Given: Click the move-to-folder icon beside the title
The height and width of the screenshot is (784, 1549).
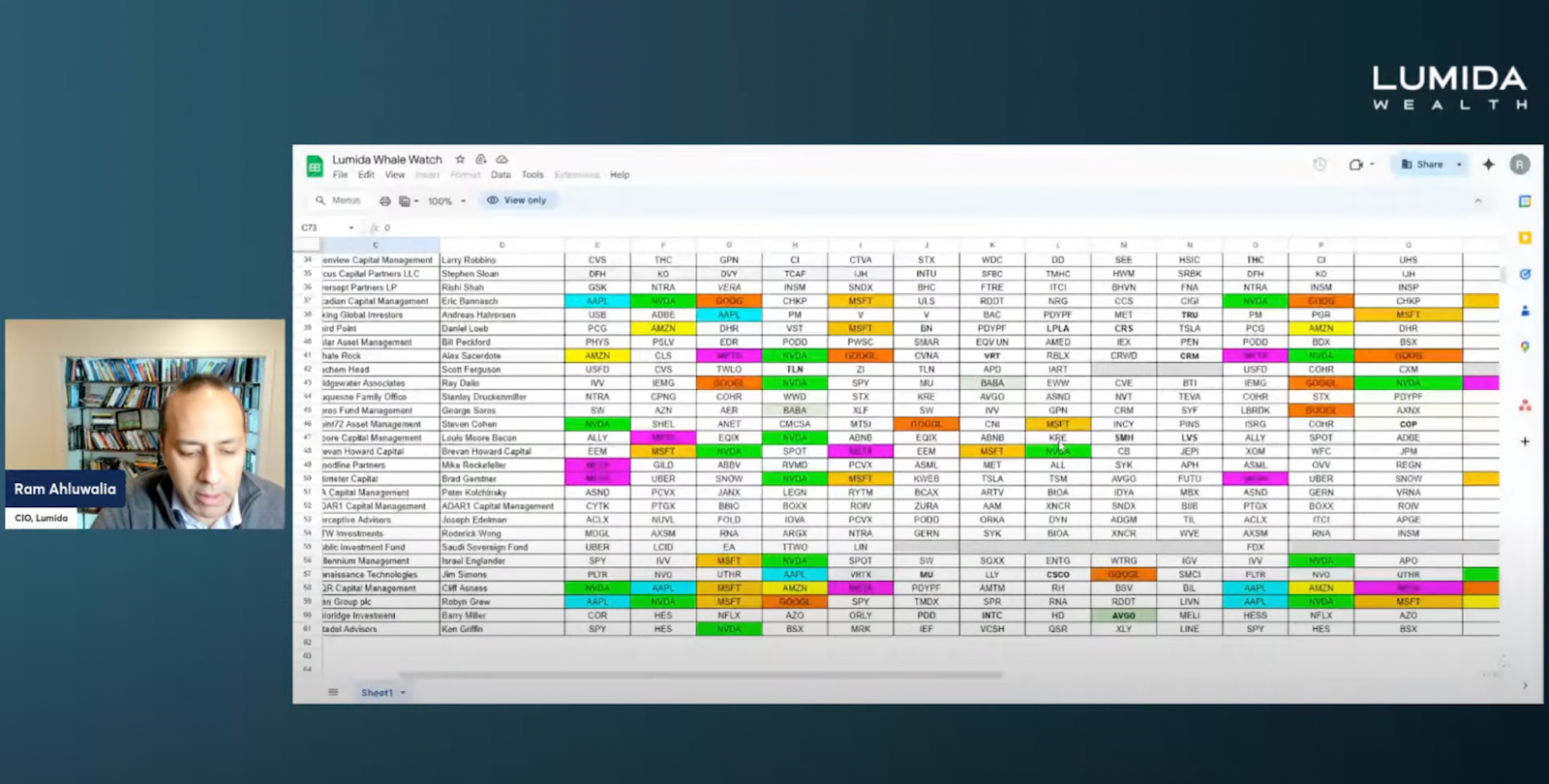Looking at the screenshot, I should click(x=481, y=159).
